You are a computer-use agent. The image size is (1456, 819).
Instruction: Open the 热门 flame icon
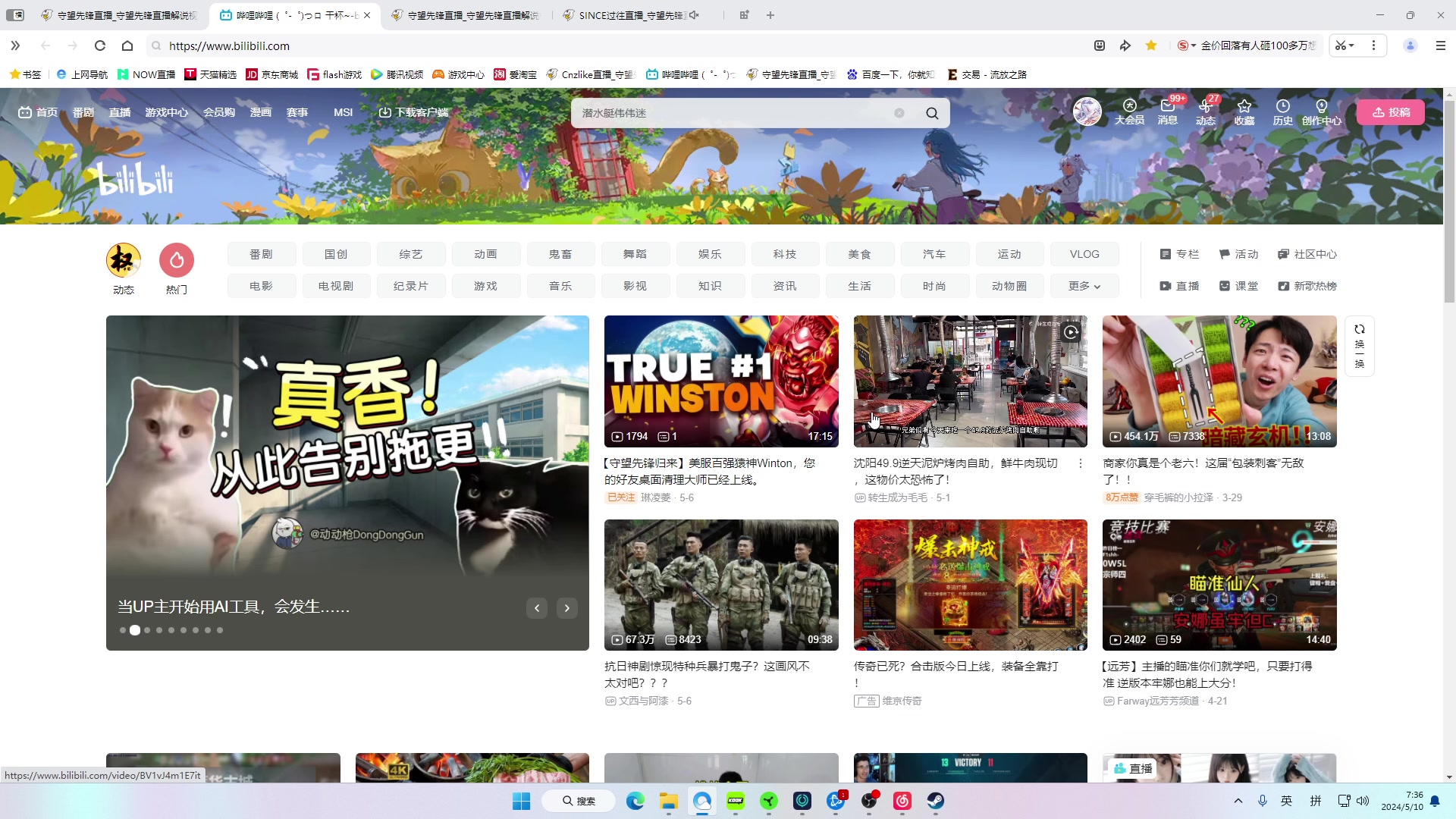[177, 260]
